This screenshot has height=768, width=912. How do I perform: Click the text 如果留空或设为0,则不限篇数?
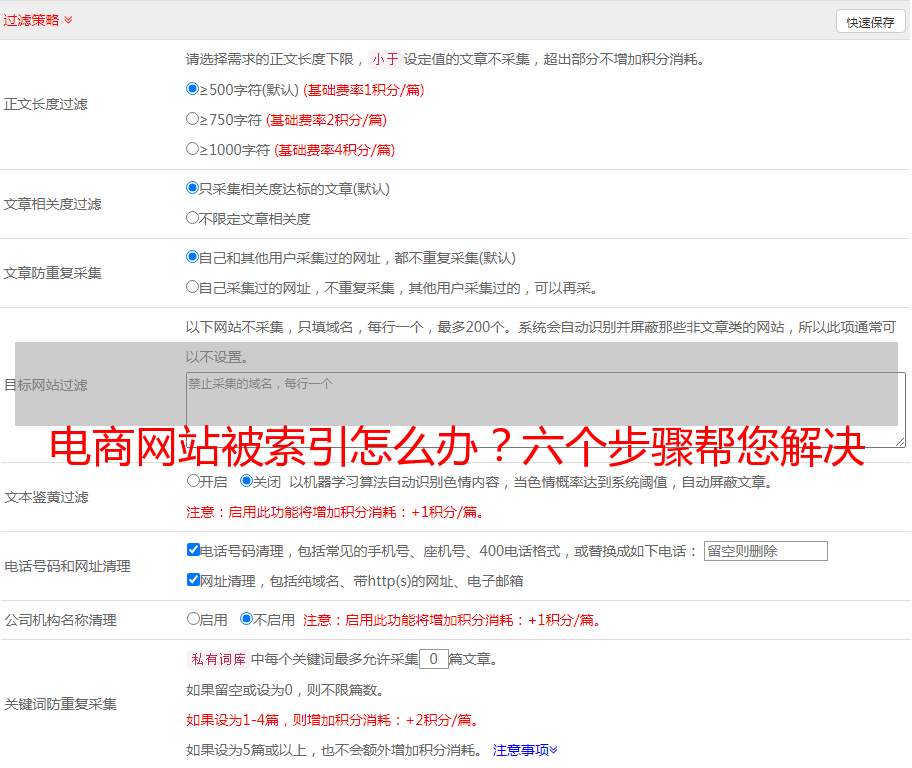pyautogui.click(x=285, y=690)
